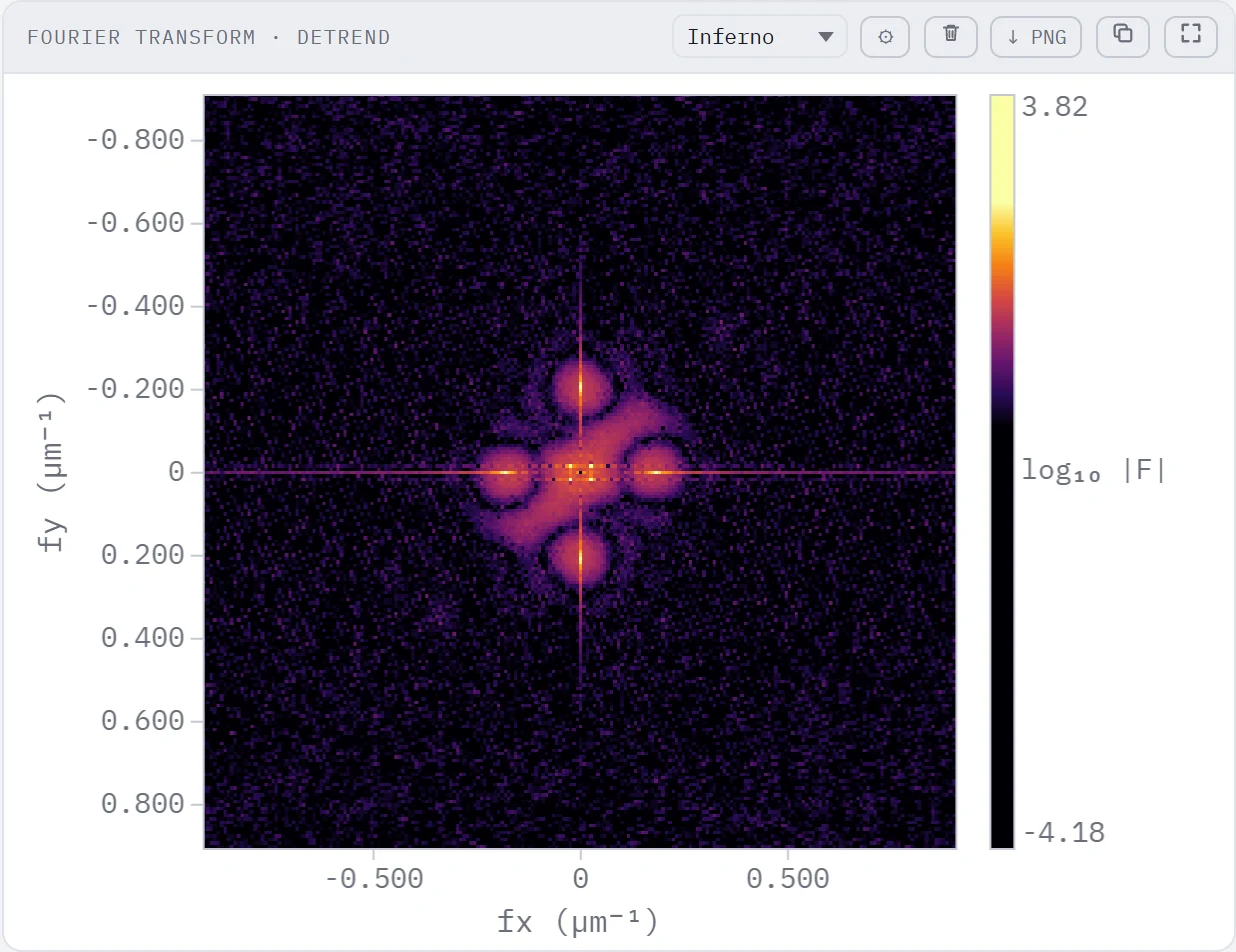Download the plot as PNG
Image resolution: width=1236 pixels, height=952 pixels.
click(x=1036, y=37)
